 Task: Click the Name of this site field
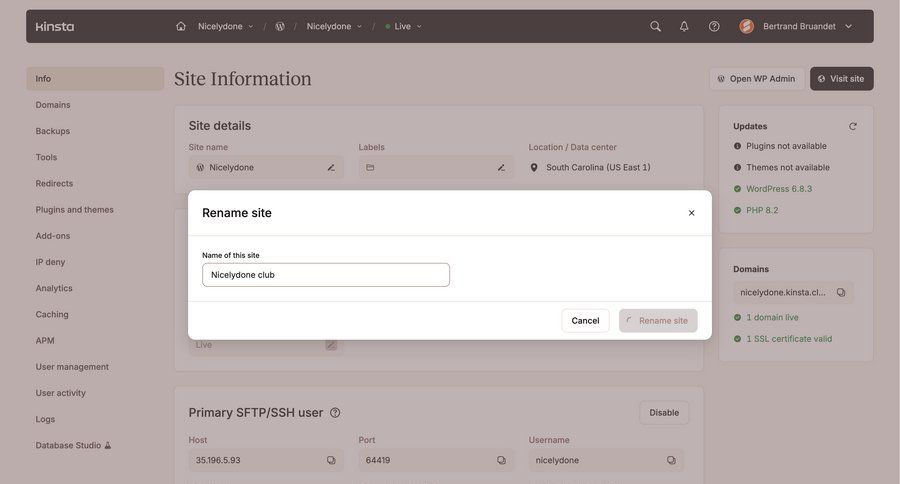[x=326, y=275]
